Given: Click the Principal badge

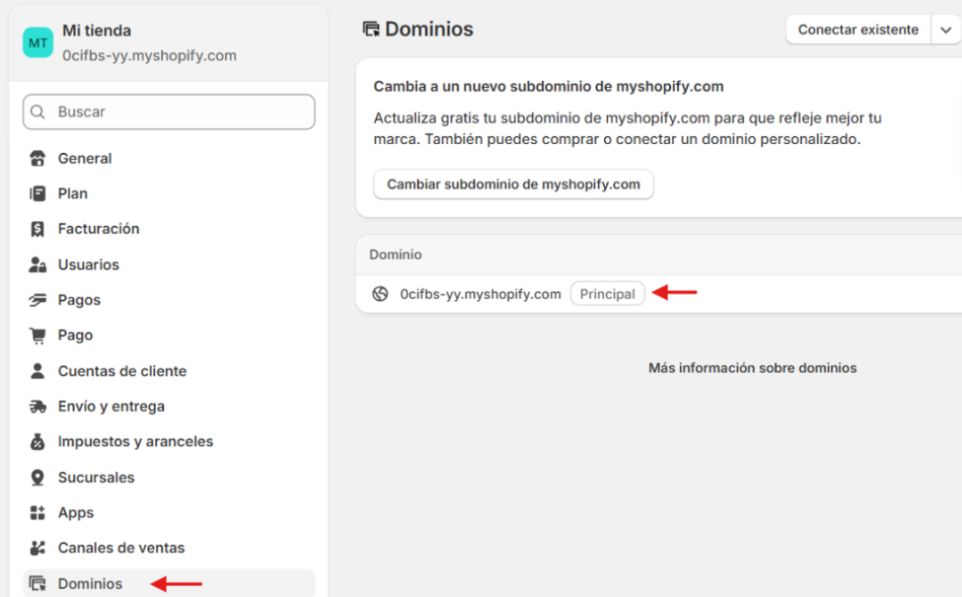Looking at the screenshot, I should point(607,294).
